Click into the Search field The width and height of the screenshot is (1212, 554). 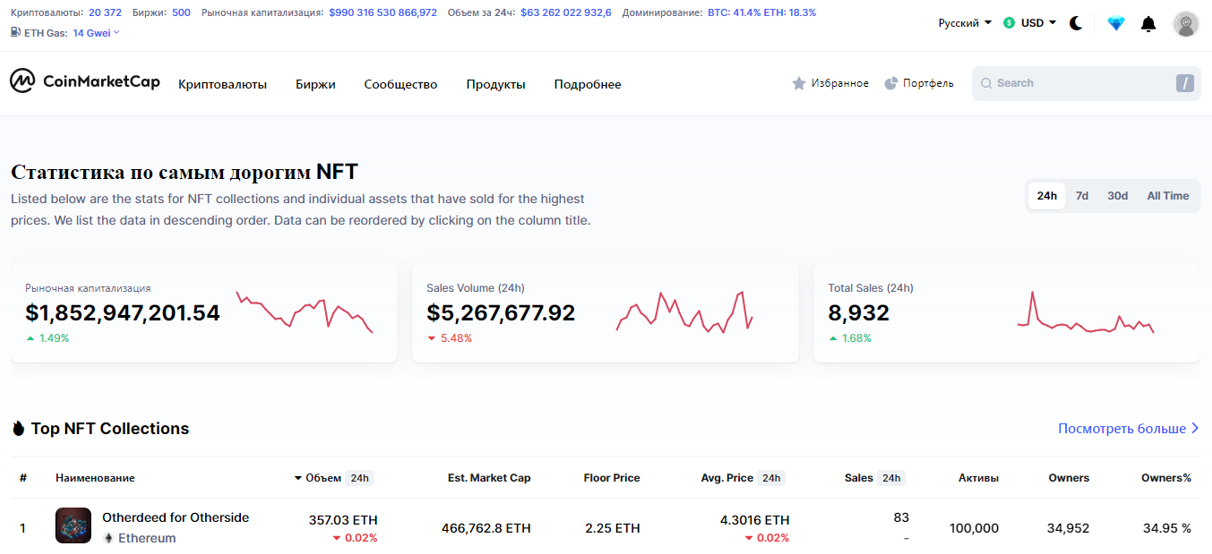tap(1086, 83)
